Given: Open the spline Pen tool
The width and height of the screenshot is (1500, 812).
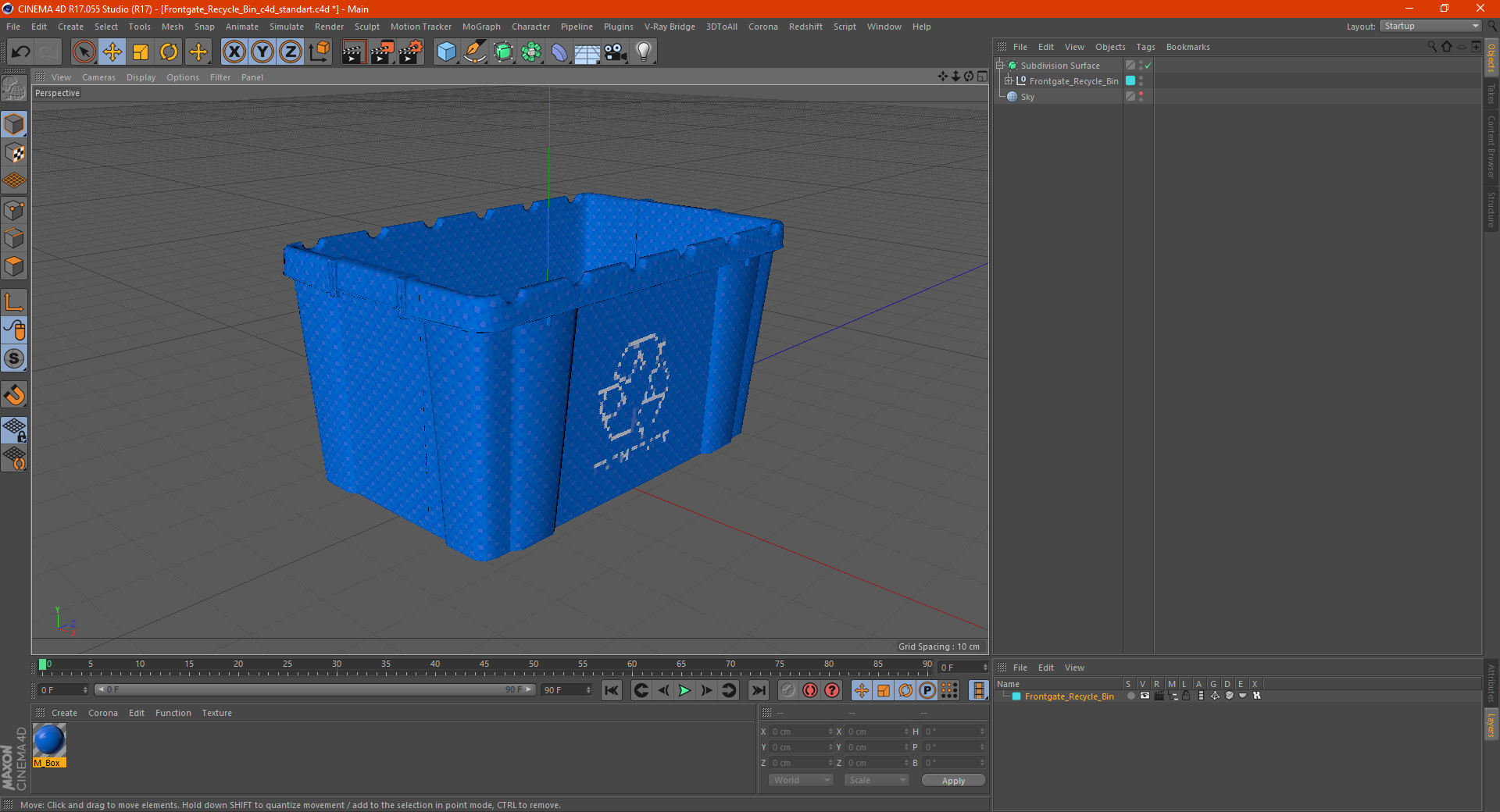Looking at the screenshot, I should [474, 52].
